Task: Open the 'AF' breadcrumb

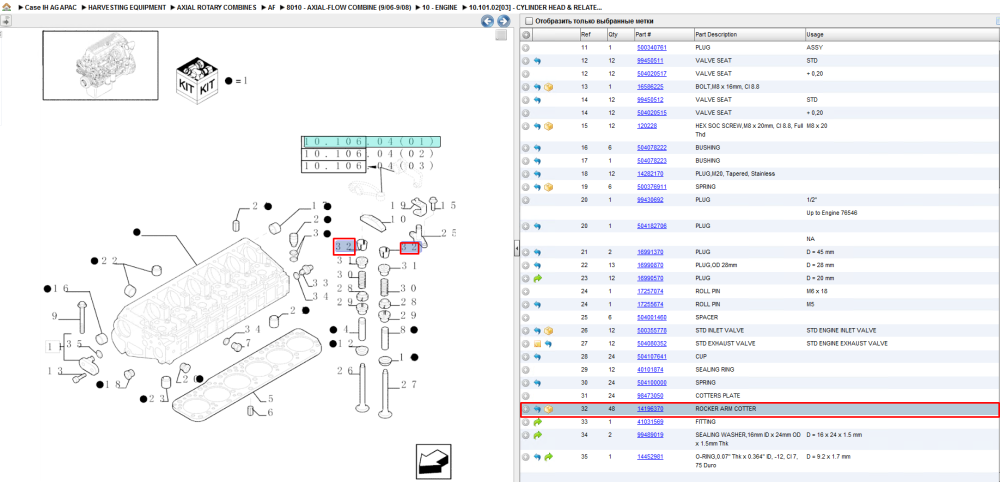Action: [x=272, y=7]
